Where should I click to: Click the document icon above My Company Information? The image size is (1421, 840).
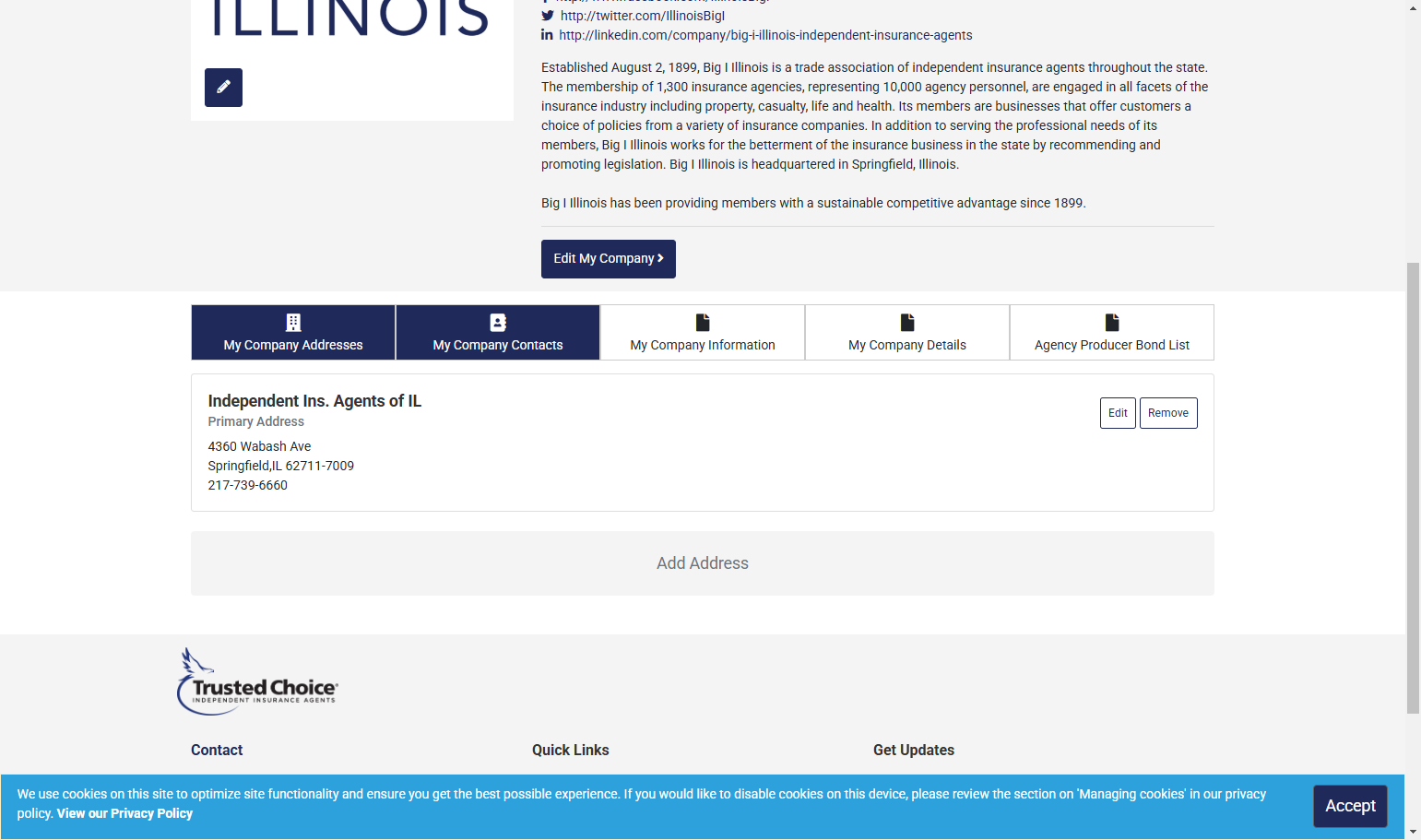[703, 322]
